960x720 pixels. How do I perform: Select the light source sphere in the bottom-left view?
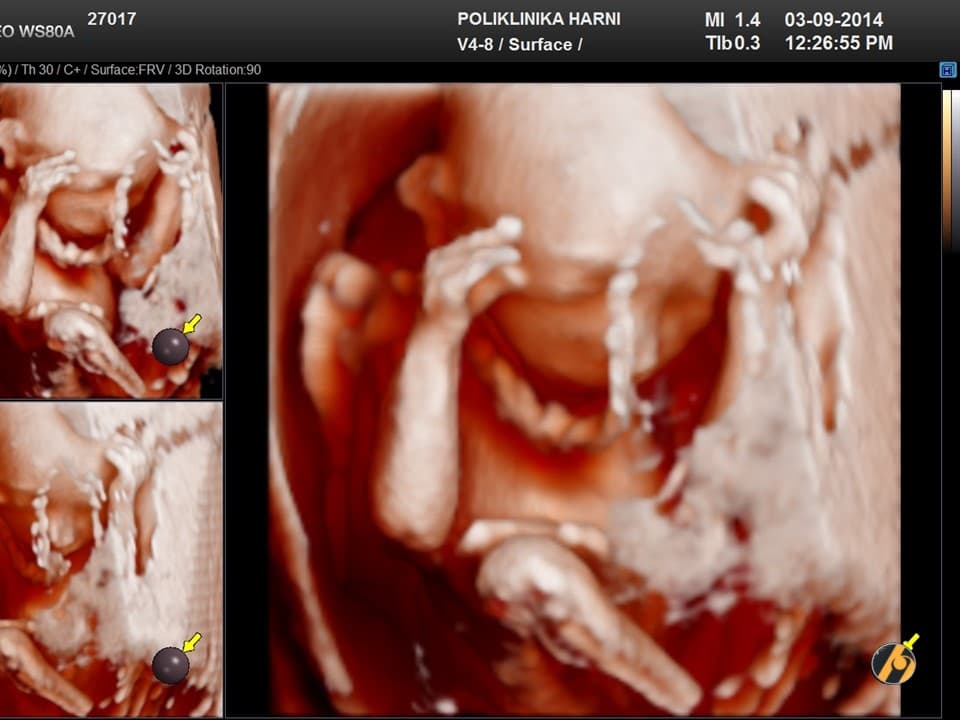click(x=170, y=665)
